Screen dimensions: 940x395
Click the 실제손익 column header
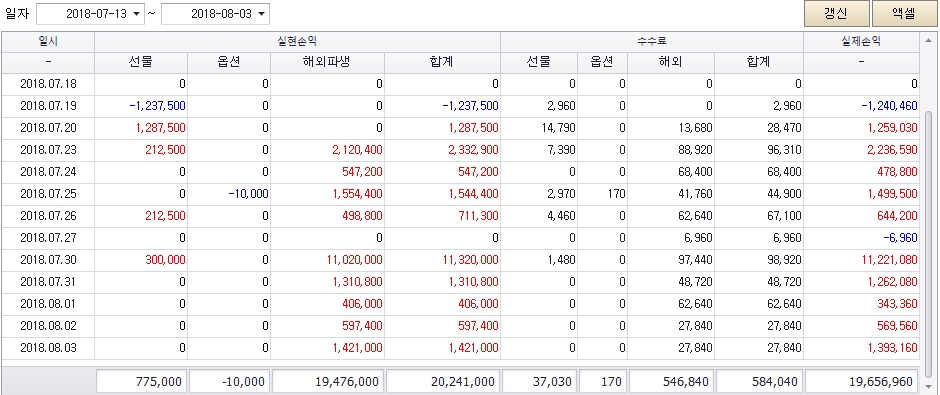(861, 41)
